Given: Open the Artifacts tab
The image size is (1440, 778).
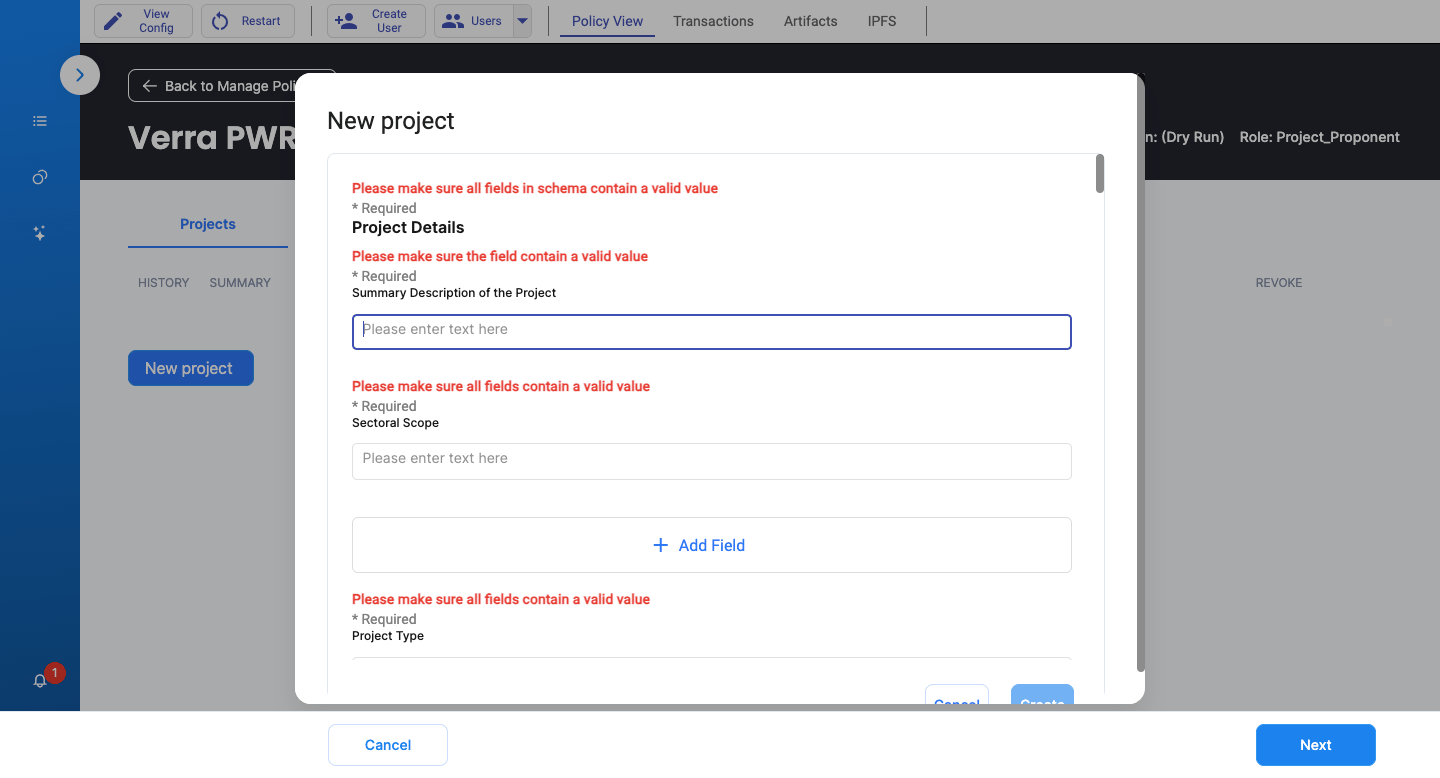Looking at the screenshot, I should tap(811, 21).
